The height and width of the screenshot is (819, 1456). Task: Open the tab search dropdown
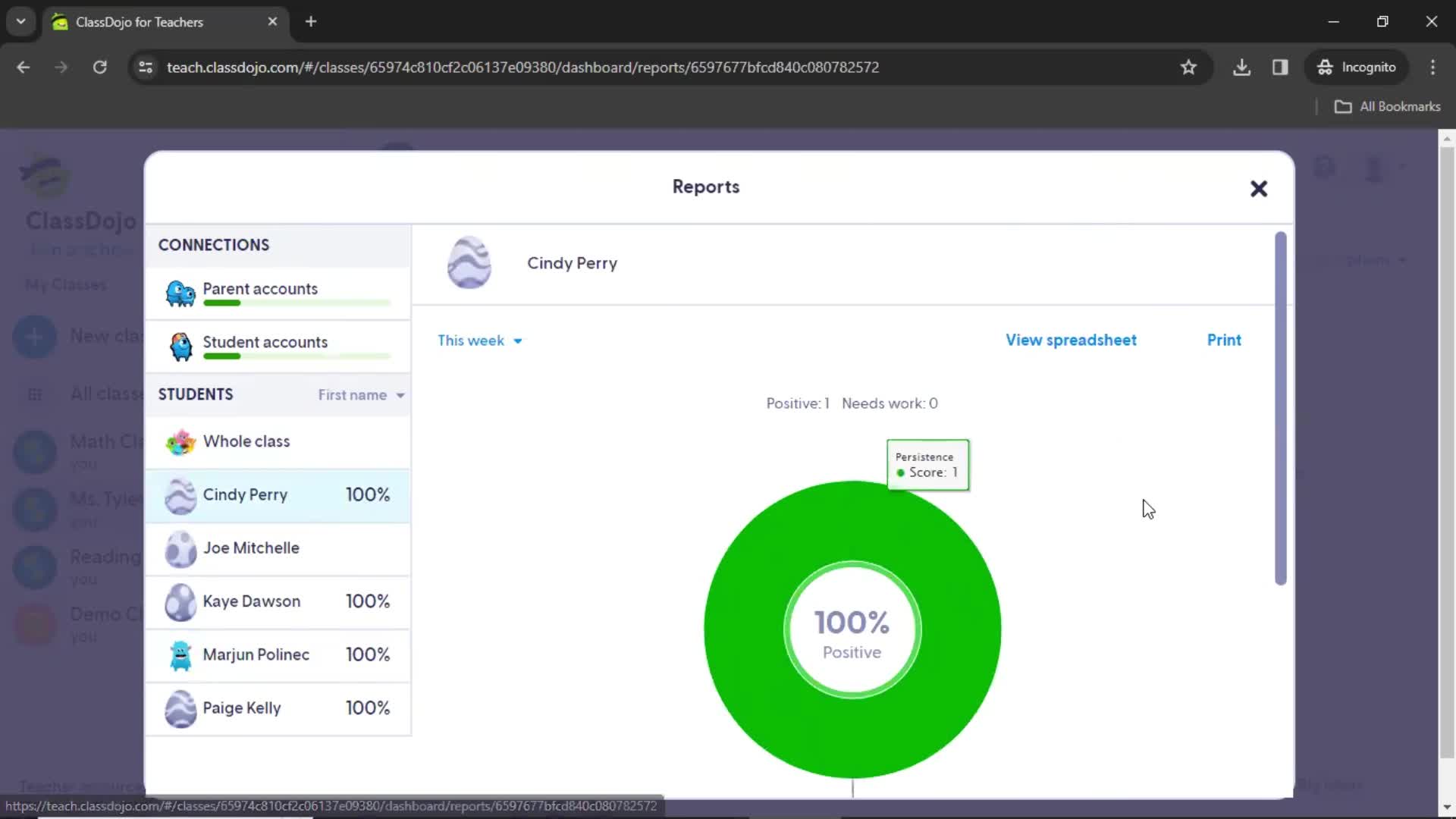click(20, 22)
